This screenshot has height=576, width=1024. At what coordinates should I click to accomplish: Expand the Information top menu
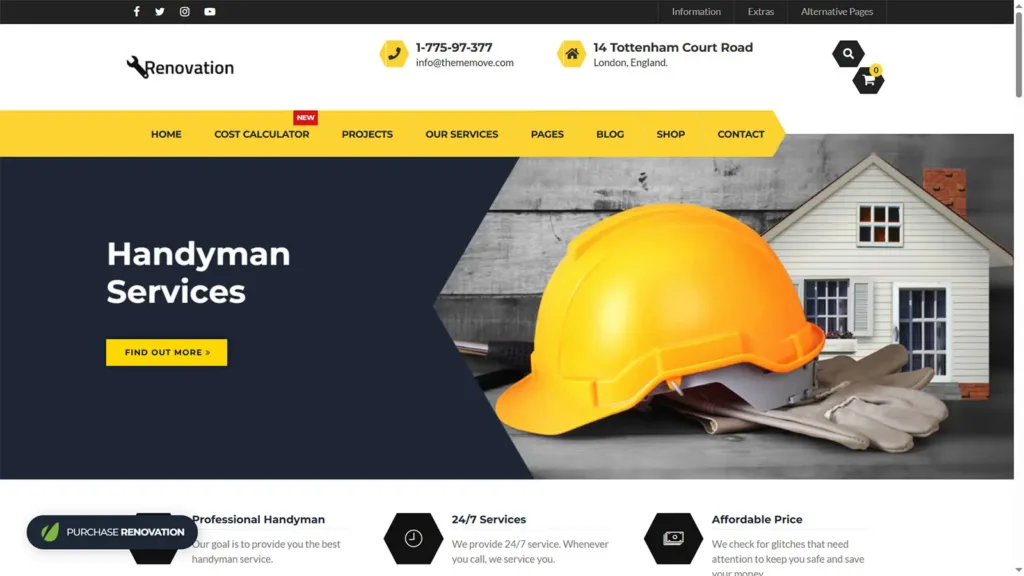point(696,12)
